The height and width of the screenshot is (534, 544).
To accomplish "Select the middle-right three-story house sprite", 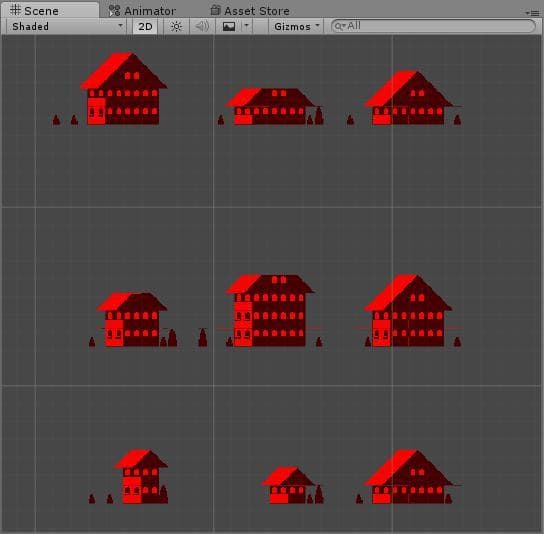I will 408,311.
